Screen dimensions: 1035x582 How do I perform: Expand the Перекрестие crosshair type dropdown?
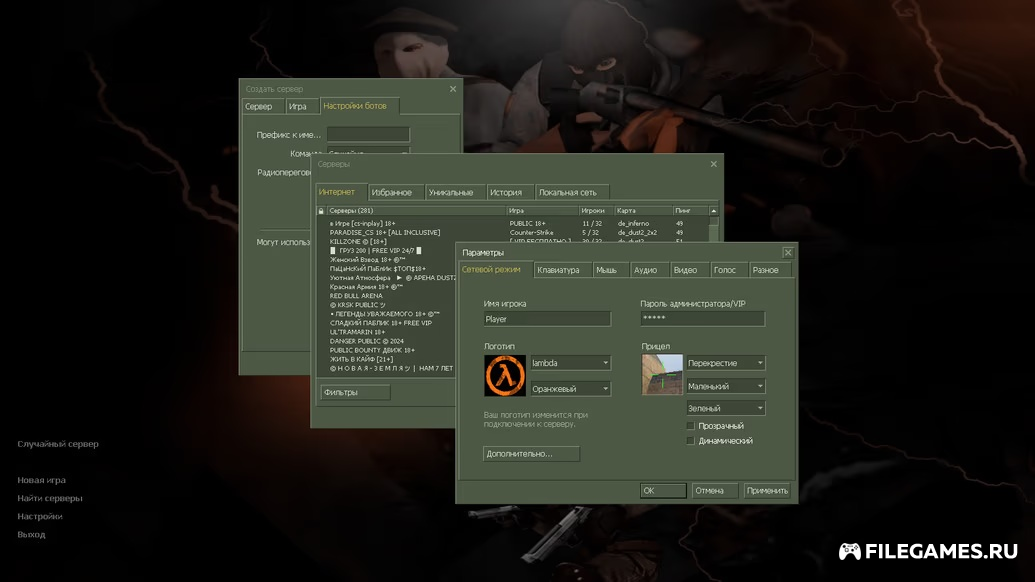click(725, 363)
